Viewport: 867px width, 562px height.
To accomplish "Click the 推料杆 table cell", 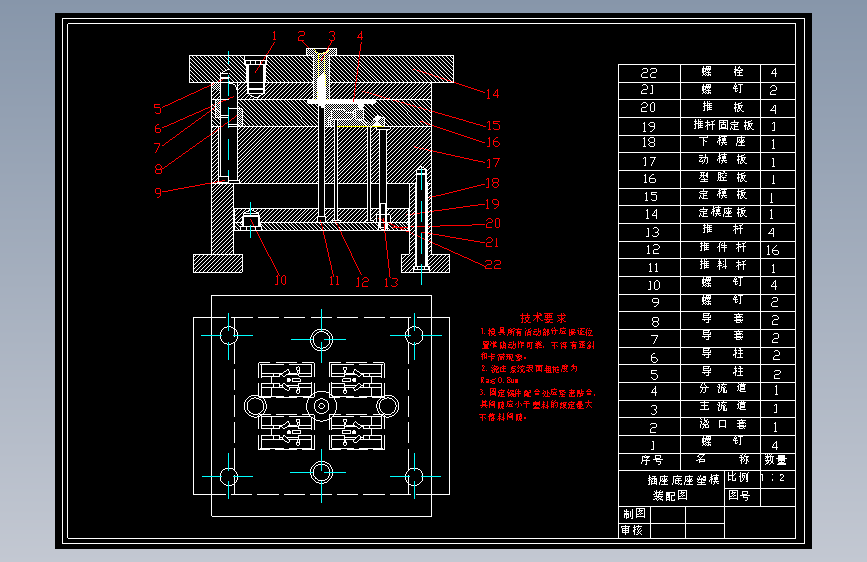I will tap(720, 267).
